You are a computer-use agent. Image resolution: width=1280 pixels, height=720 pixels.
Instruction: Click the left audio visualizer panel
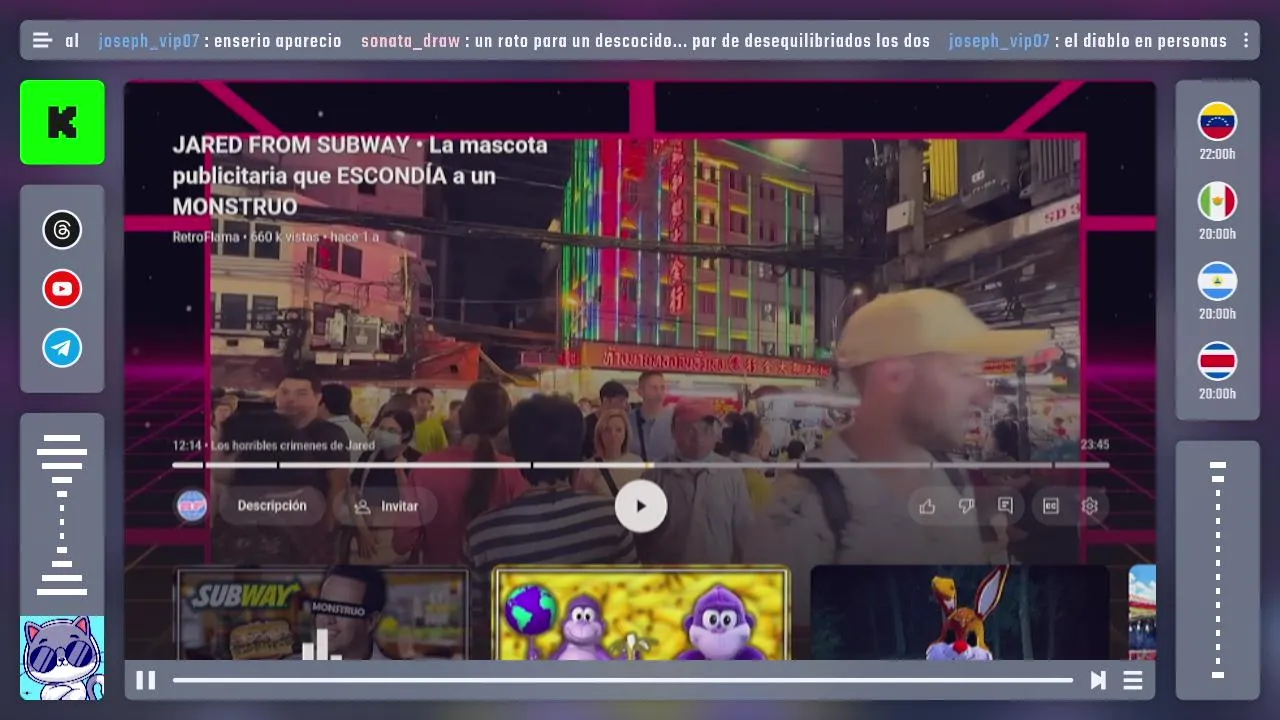(62, 515)
